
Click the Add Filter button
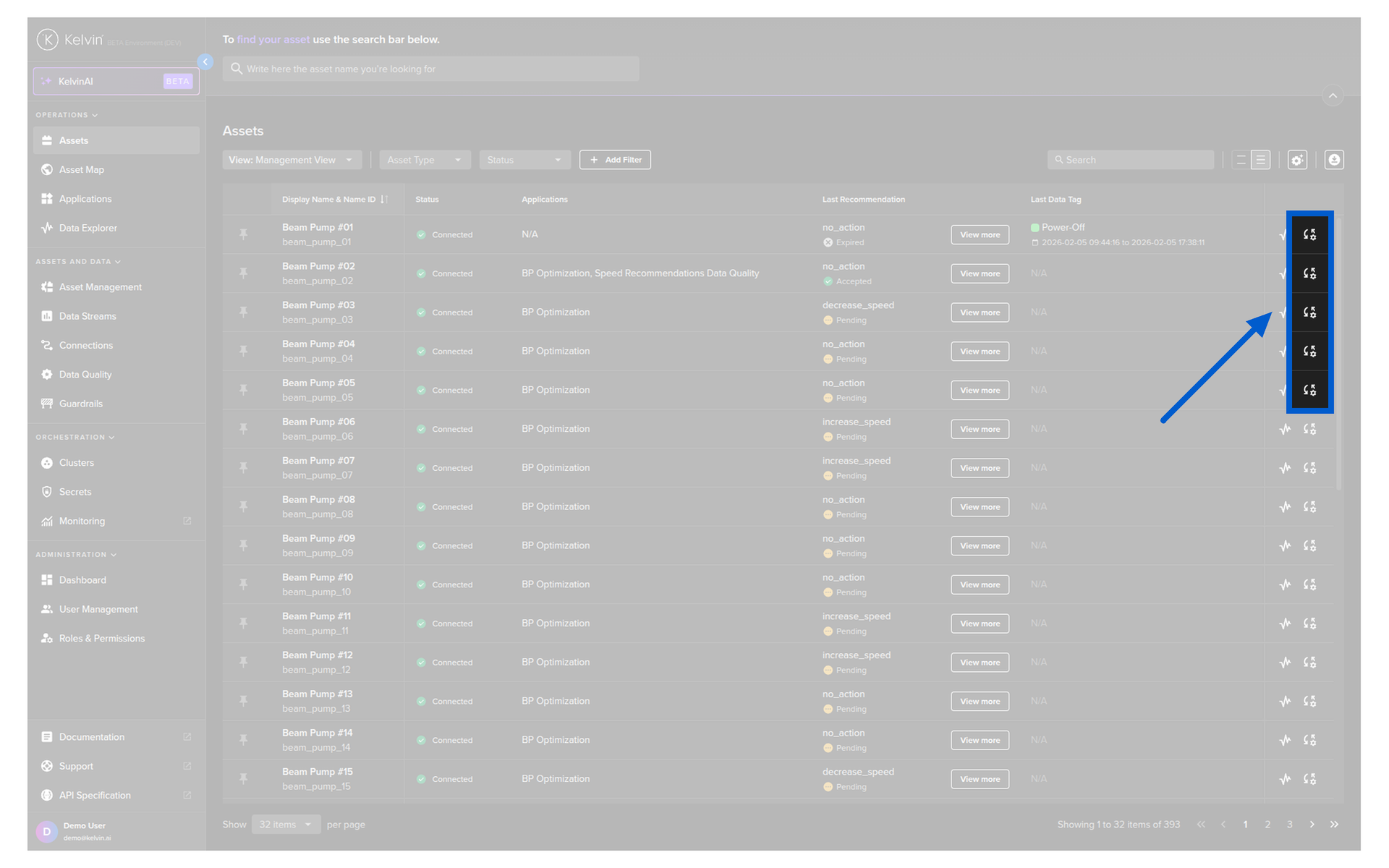pyautogui.click(x=615, y=160)
